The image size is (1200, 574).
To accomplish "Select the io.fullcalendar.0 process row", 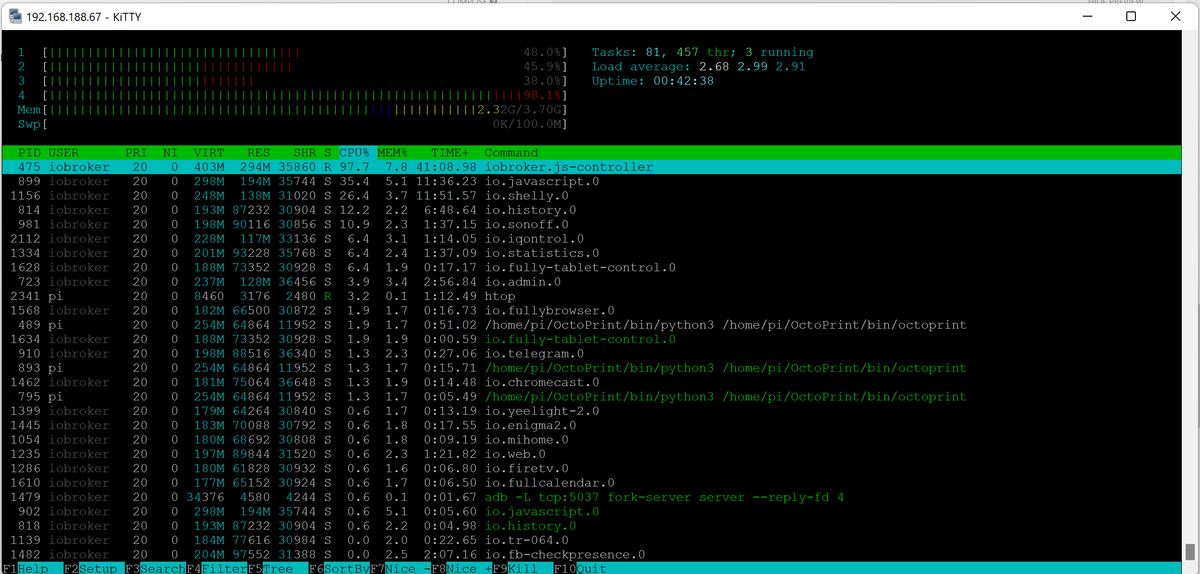I will pyautogui.click(x=590, y=483).
